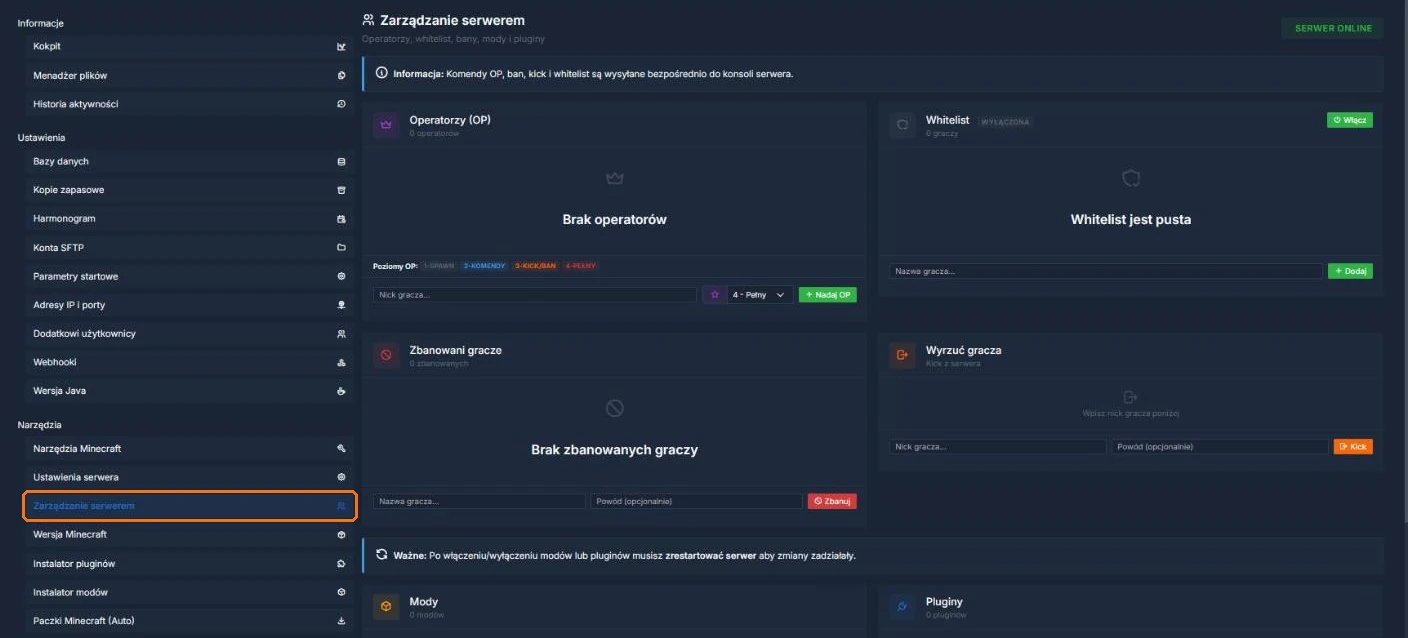Open the 4 - Pełny OP level dropdown
Screen dimensions: 1408x638
761,295
